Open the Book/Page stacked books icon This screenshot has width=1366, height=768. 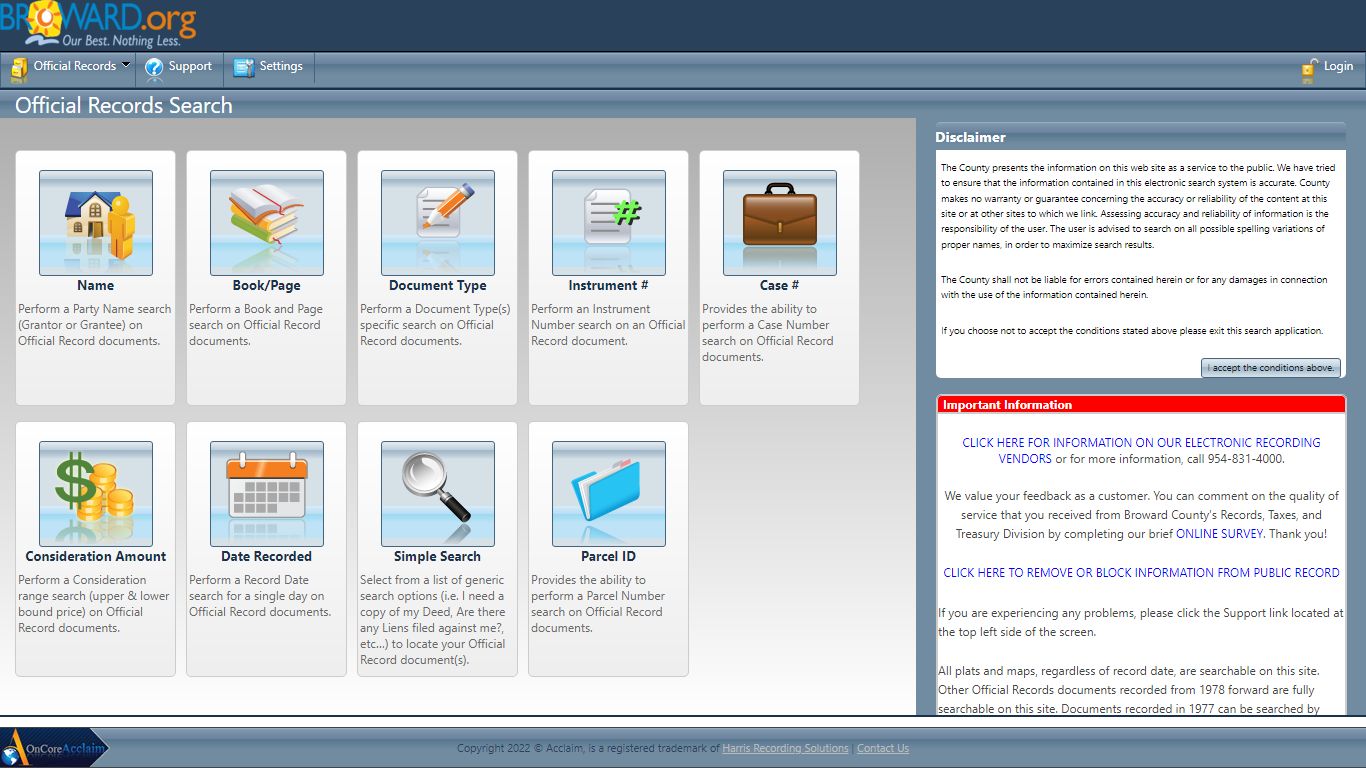coord(267,223)
